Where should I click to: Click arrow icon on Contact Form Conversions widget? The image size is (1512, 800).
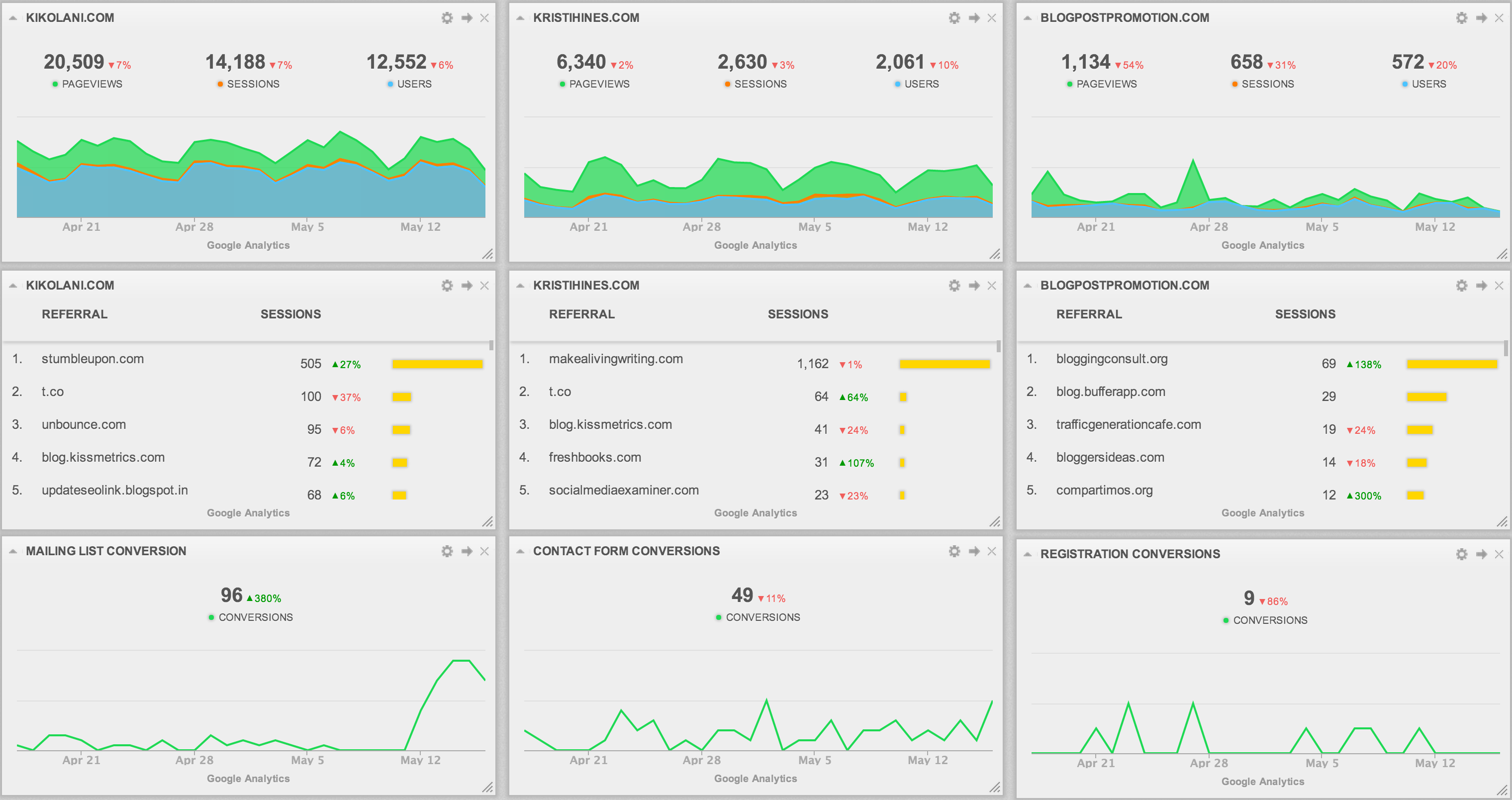[x=974, y=551]
